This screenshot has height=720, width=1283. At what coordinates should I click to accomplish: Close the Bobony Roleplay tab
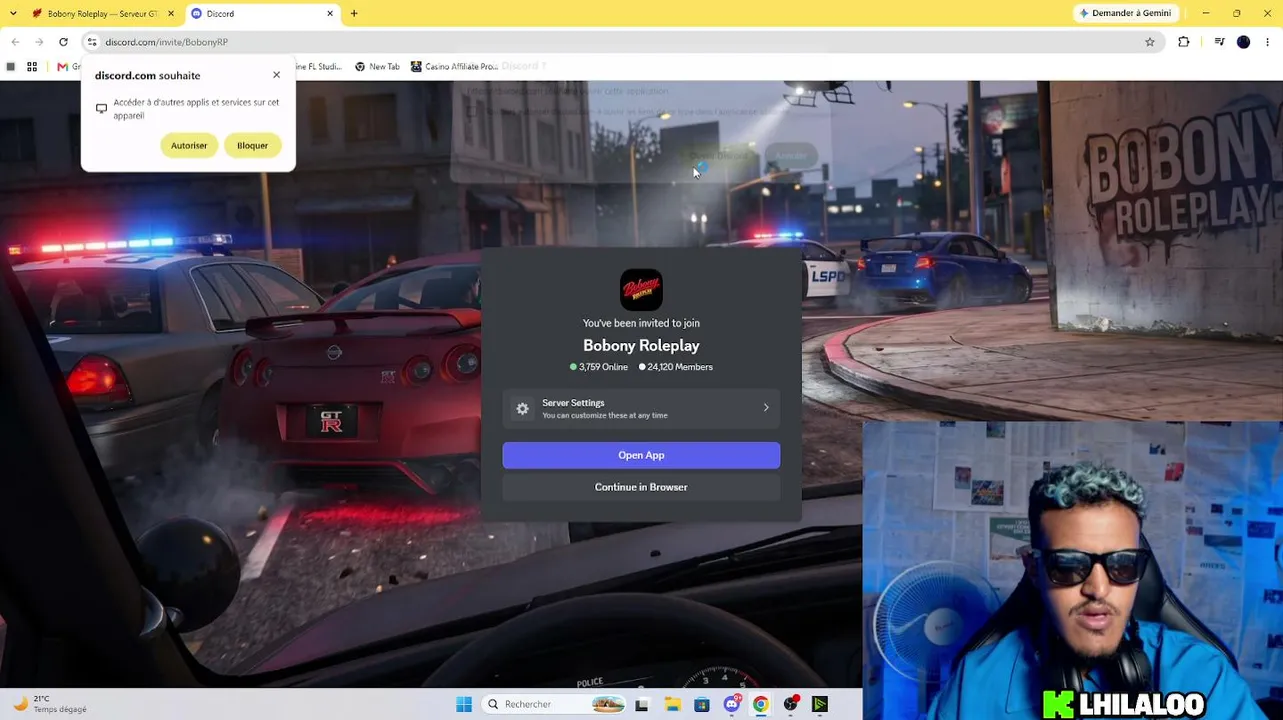(171, 13)
